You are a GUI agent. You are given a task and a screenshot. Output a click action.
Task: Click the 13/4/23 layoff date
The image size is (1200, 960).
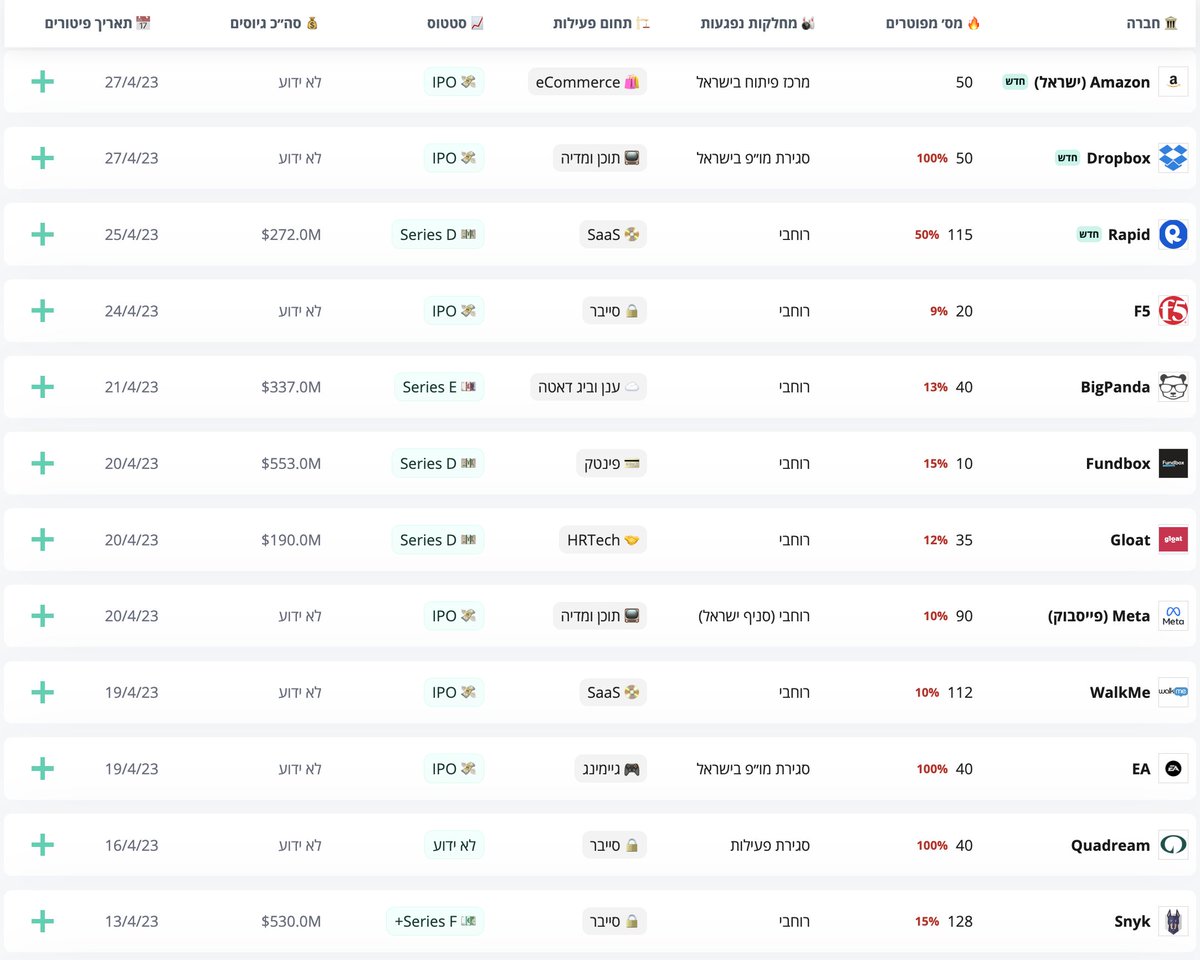tap(131, 921)
